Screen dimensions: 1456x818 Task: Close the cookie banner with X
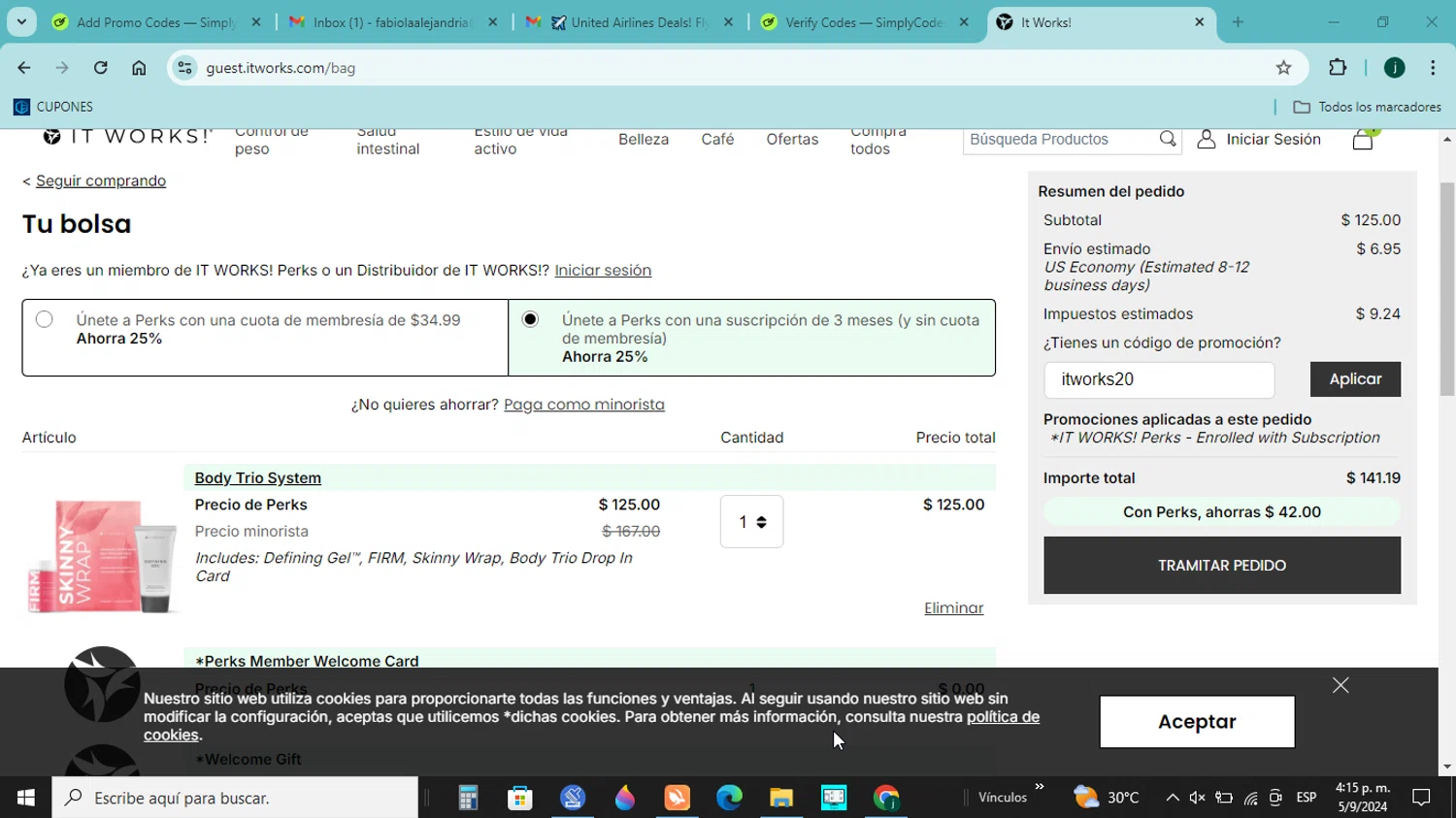coord(1340,685)
